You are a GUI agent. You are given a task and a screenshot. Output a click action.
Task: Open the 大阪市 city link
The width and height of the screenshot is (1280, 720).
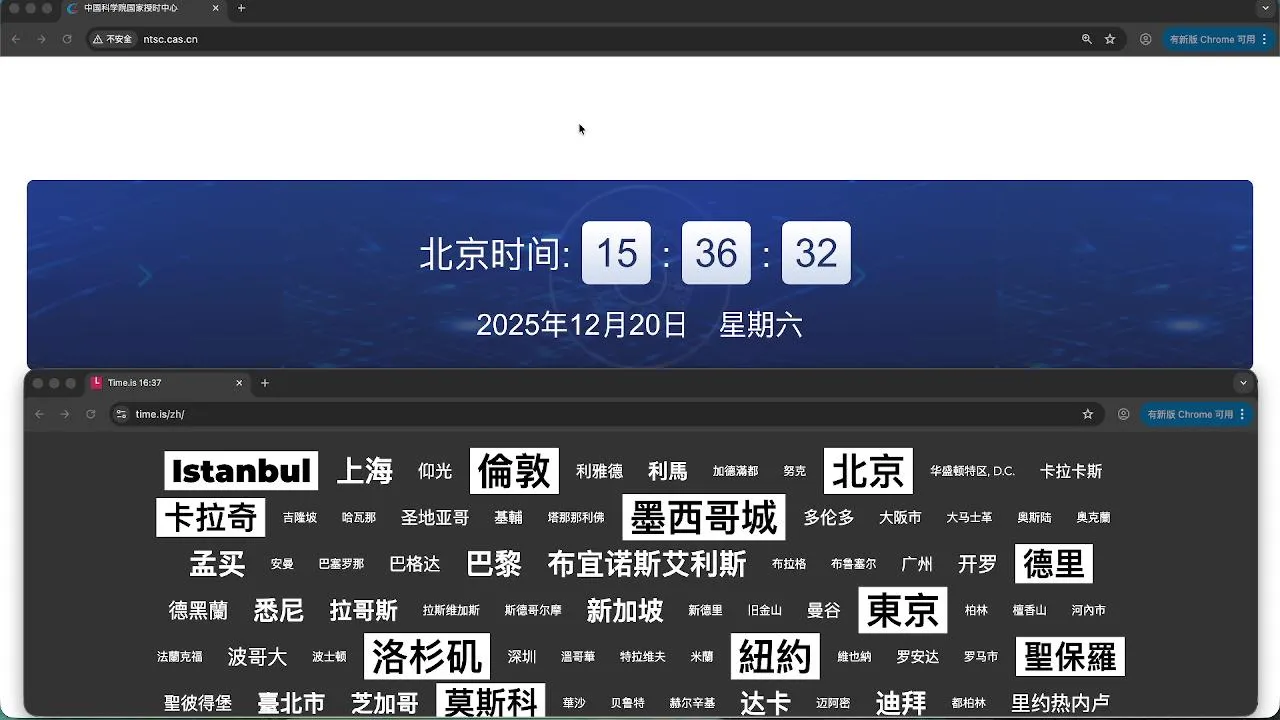900,518
